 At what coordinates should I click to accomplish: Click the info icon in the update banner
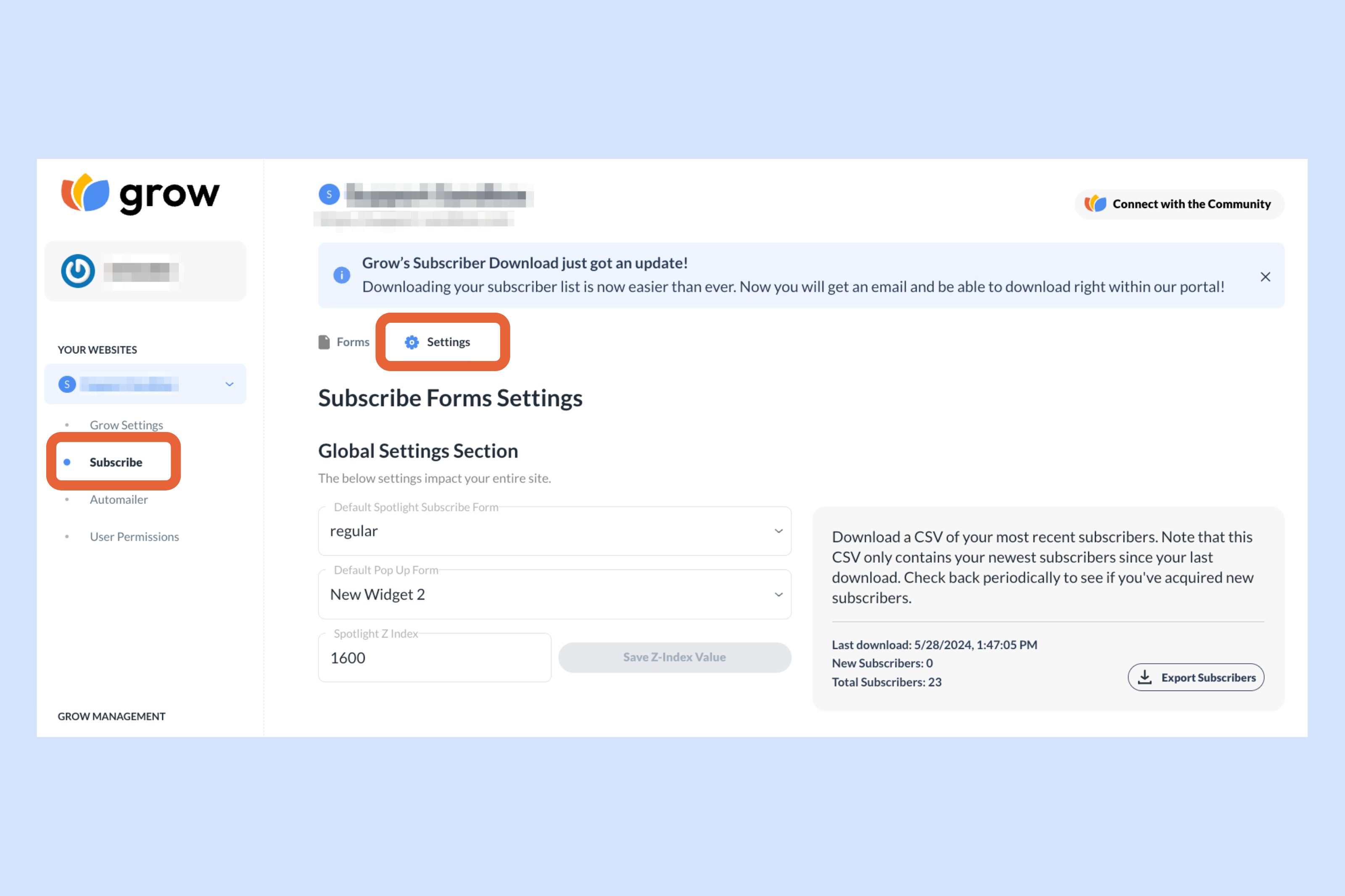click(x=341, y=275)
